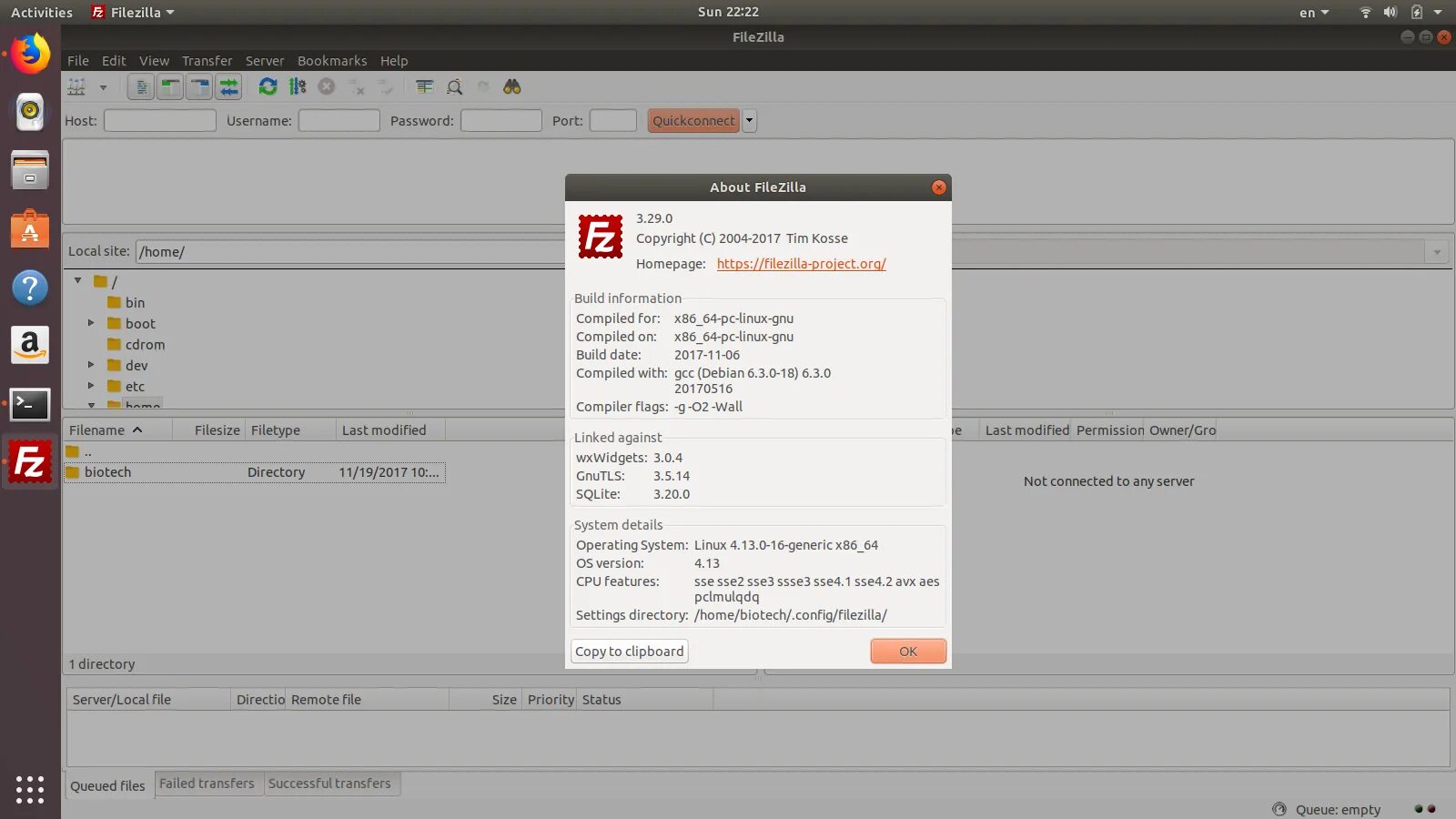
Task: Open the View menu
Action: tap(154, 61)
